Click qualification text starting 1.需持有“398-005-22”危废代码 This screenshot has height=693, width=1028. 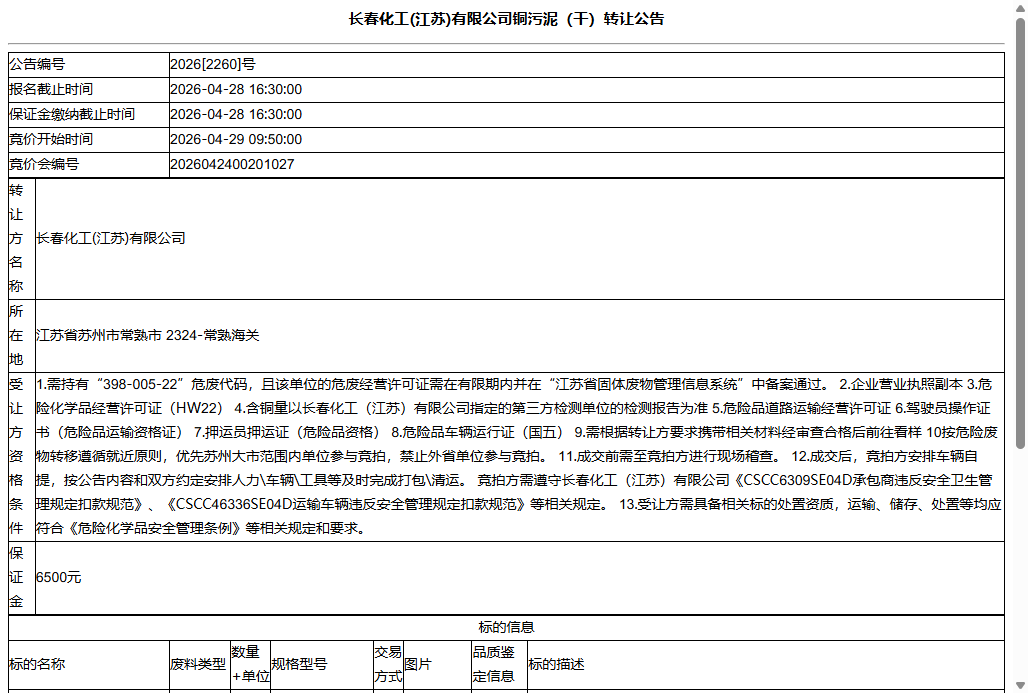click(x=519, y=456)
